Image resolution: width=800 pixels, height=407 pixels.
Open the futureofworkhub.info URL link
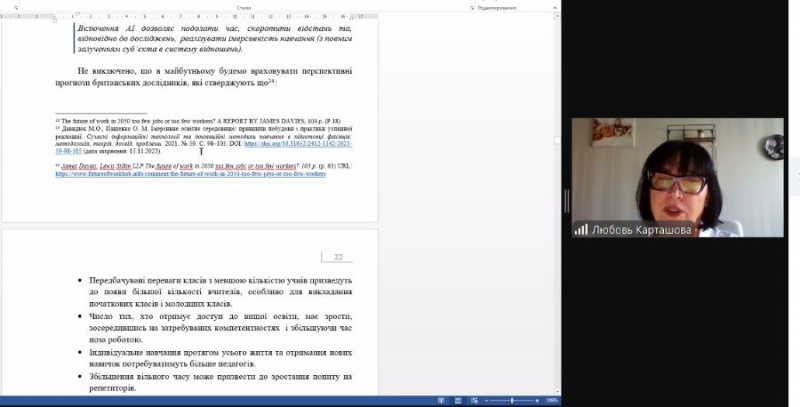[x=190, y=173]
